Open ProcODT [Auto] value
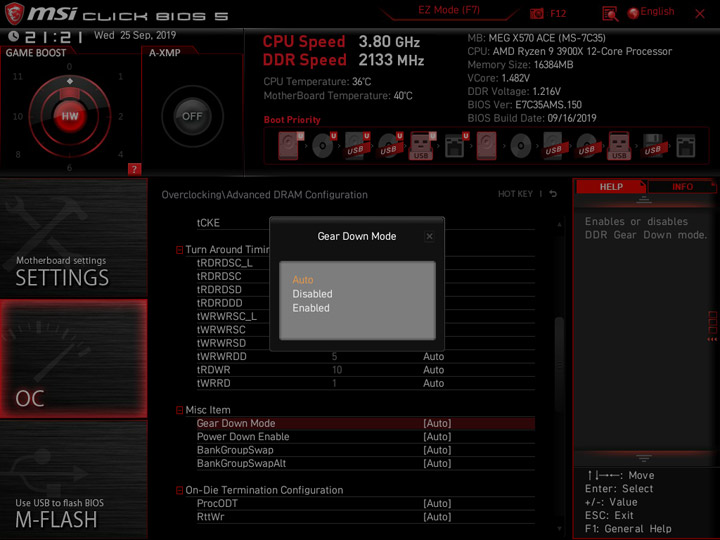 pyautogui.click(x=437, y=503)
